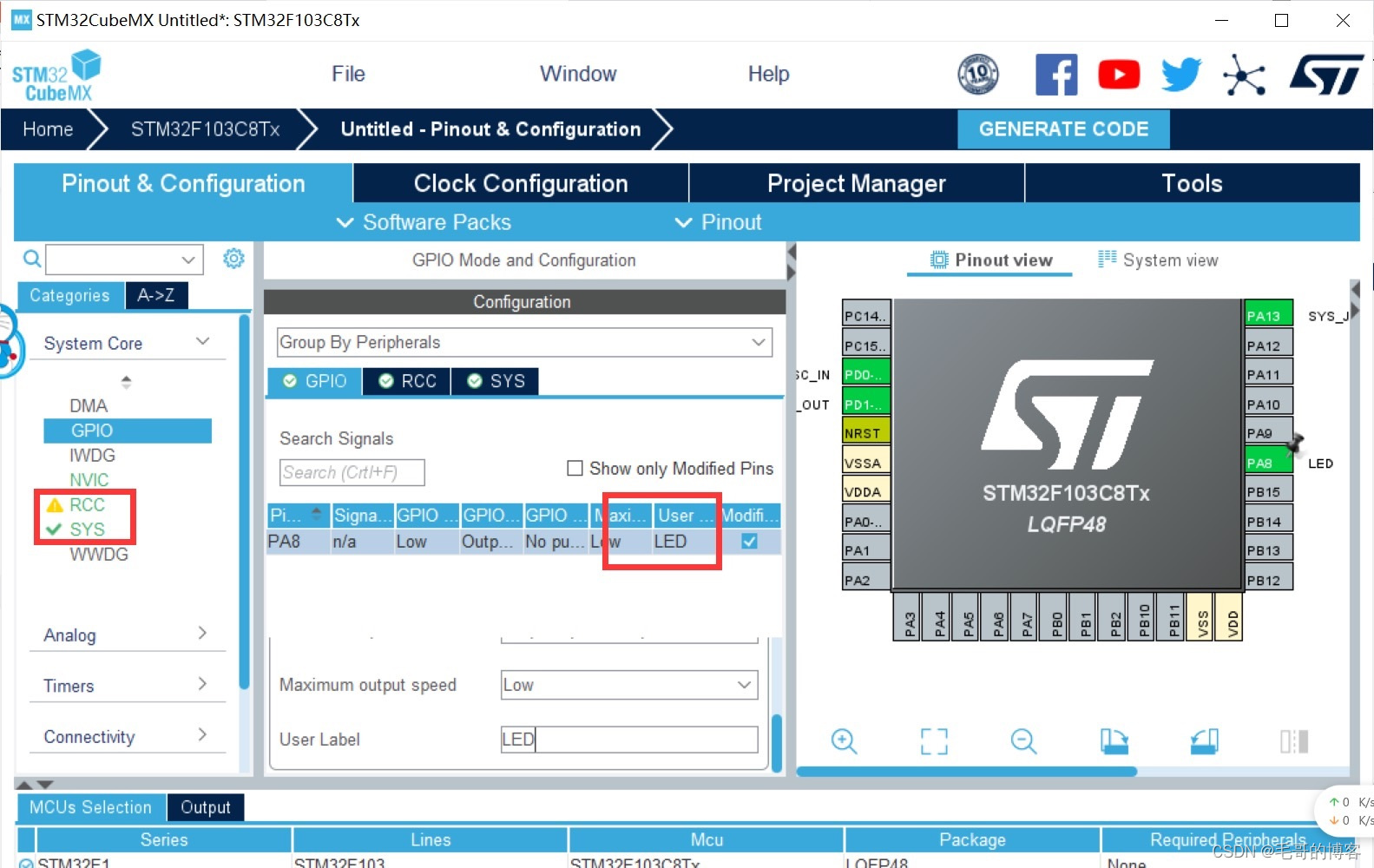Select the SYS configuration tab
1374x868 pixels.
496,381
